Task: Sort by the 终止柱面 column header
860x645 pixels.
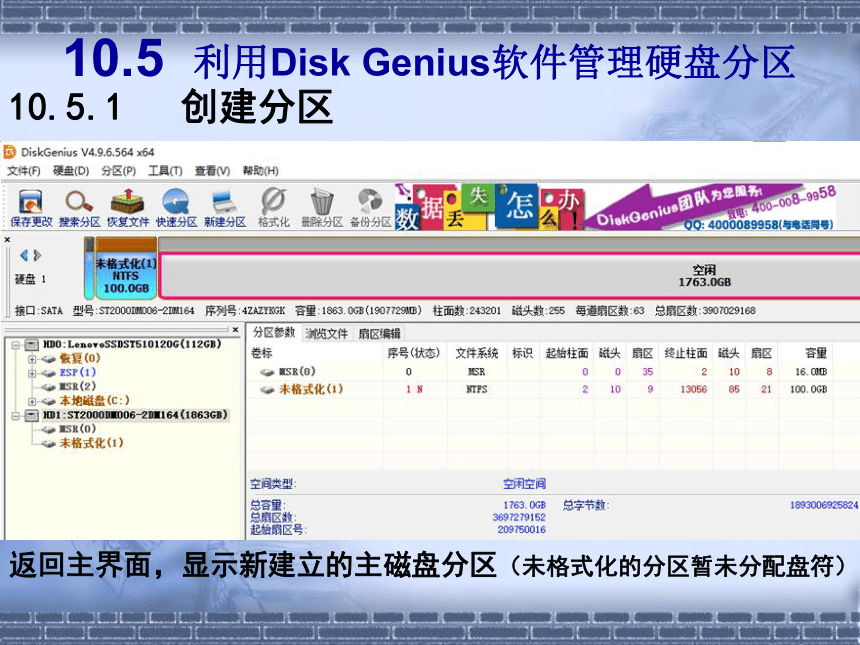Action: point(686,353)
